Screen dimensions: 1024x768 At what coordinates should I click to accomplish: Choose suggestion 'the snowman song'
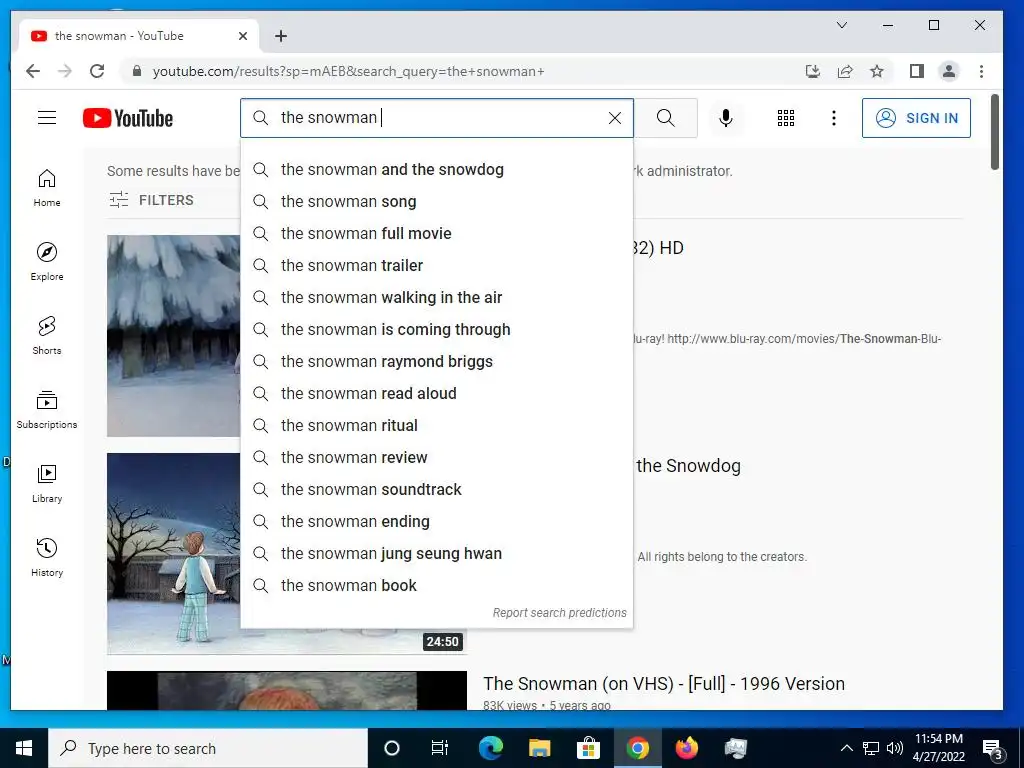point(437,202)
